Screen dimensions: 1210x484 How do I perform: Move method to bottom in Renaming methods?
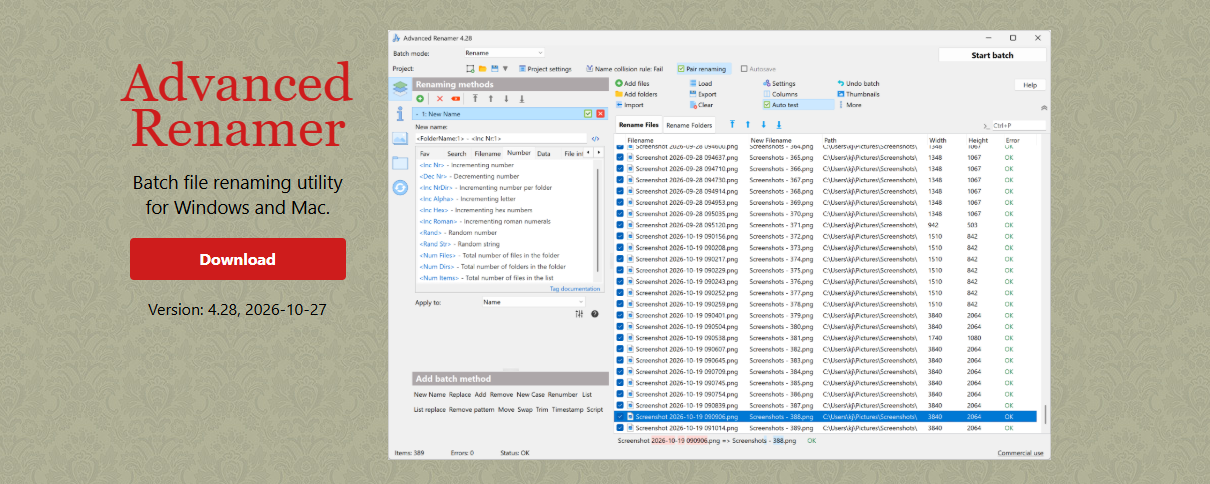(x=522, y=99)
